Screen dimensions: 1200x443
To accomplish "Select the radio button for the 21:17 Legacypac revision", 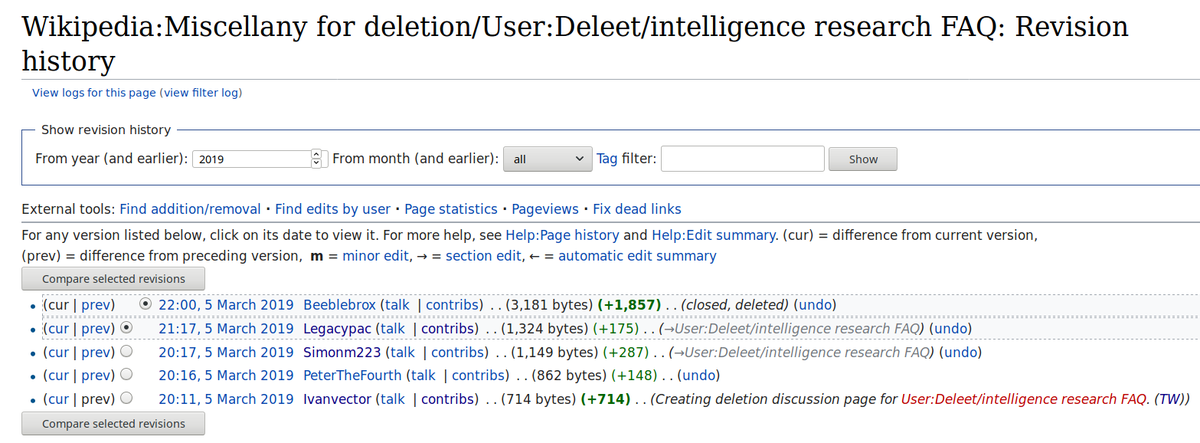I will click(127, 328).
